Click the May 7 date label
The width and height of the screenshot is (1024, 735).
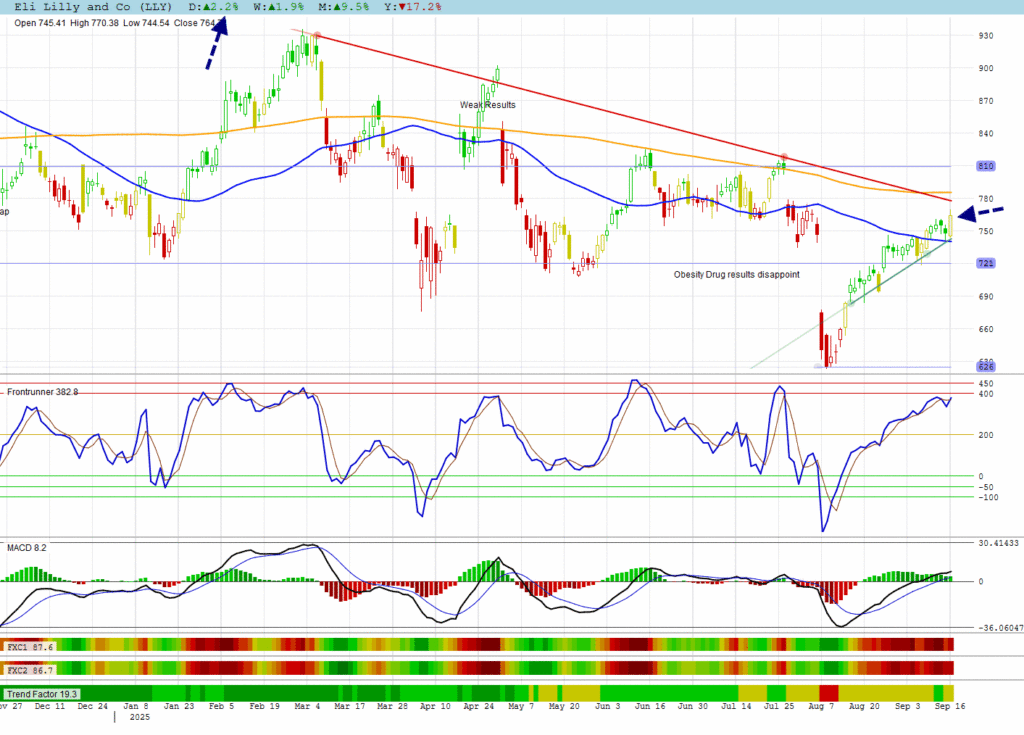click(x=521, y=706)
